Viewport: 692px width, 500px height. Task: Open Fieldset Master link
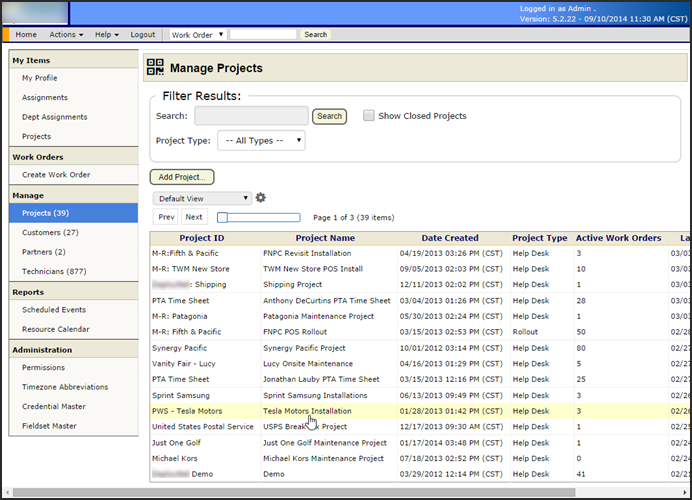[x=49, y=425]
